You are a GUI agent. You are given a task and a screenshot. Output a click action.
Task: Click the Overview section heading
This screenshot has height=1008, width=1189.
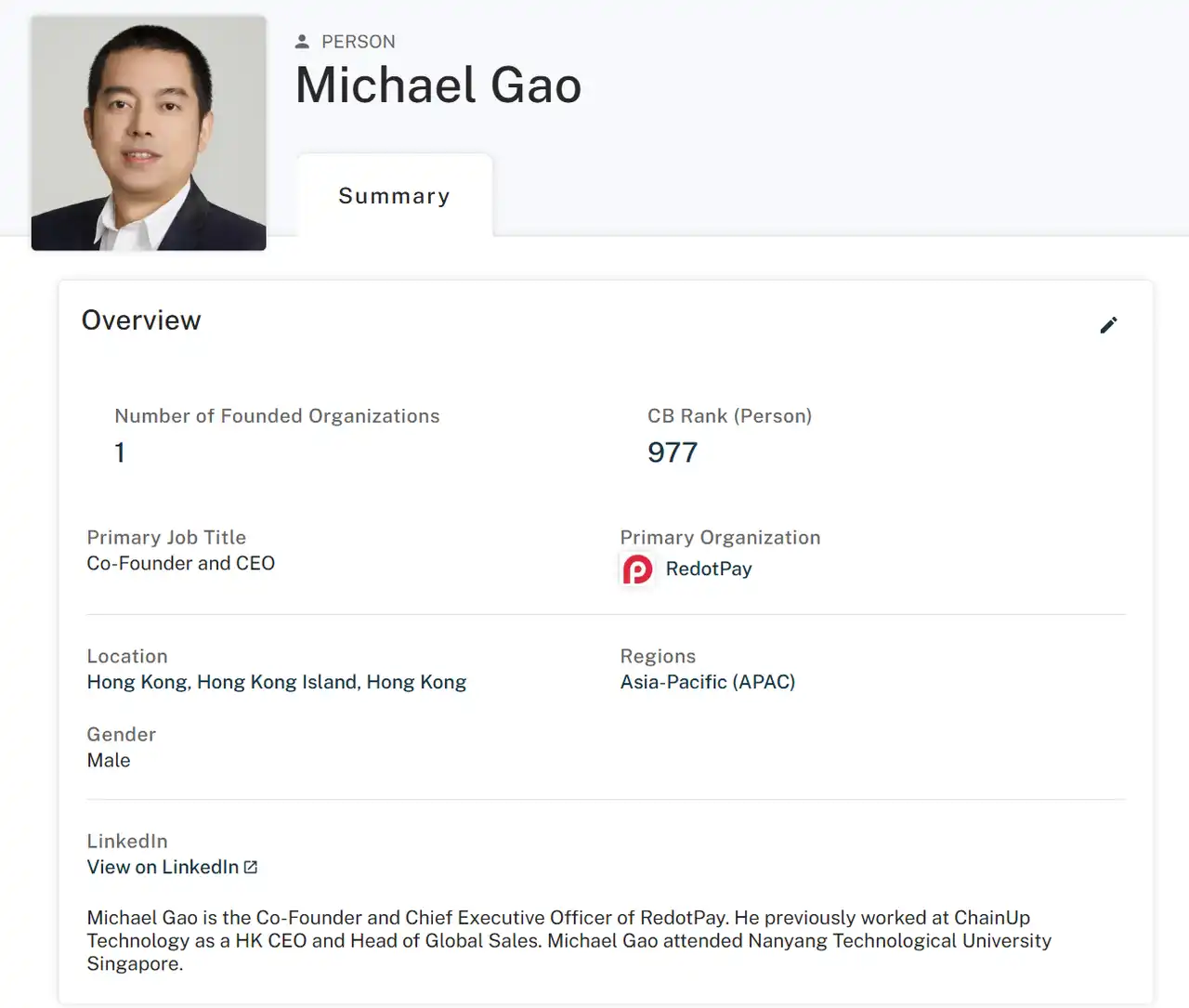(x=141, y=320)
